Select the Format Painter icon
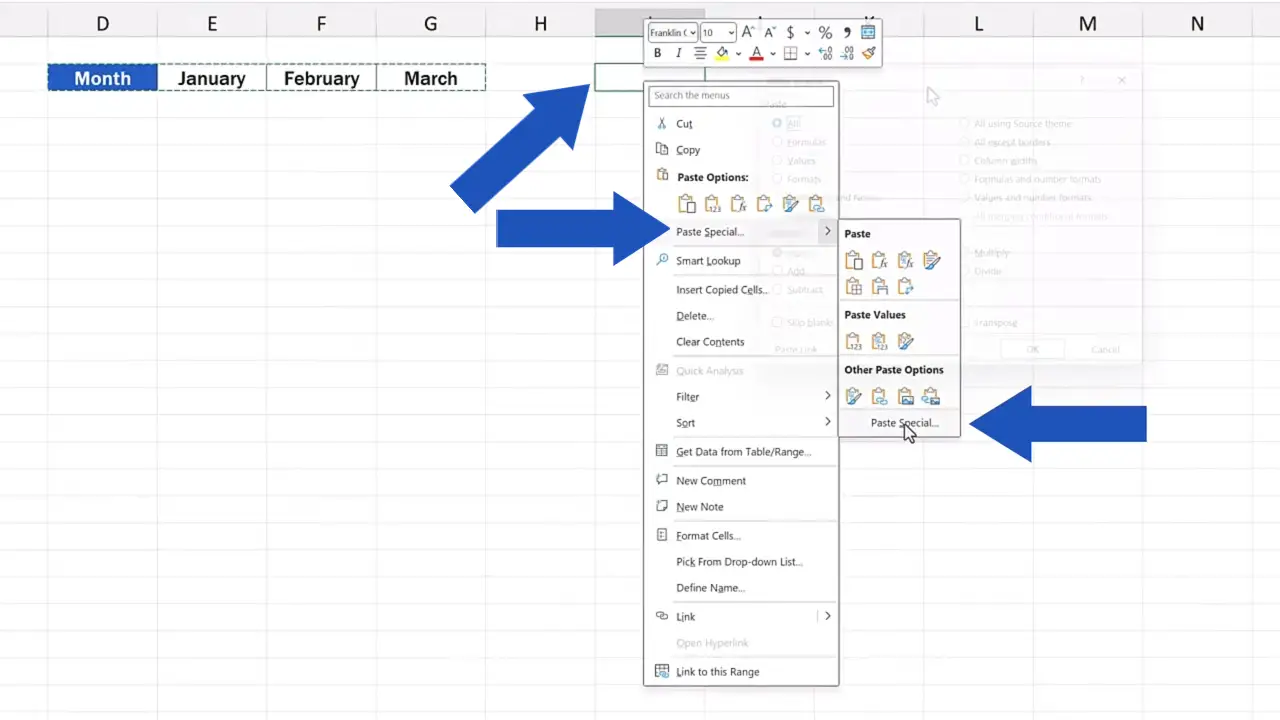The image size is (1280, 720). tap(868, 53)
